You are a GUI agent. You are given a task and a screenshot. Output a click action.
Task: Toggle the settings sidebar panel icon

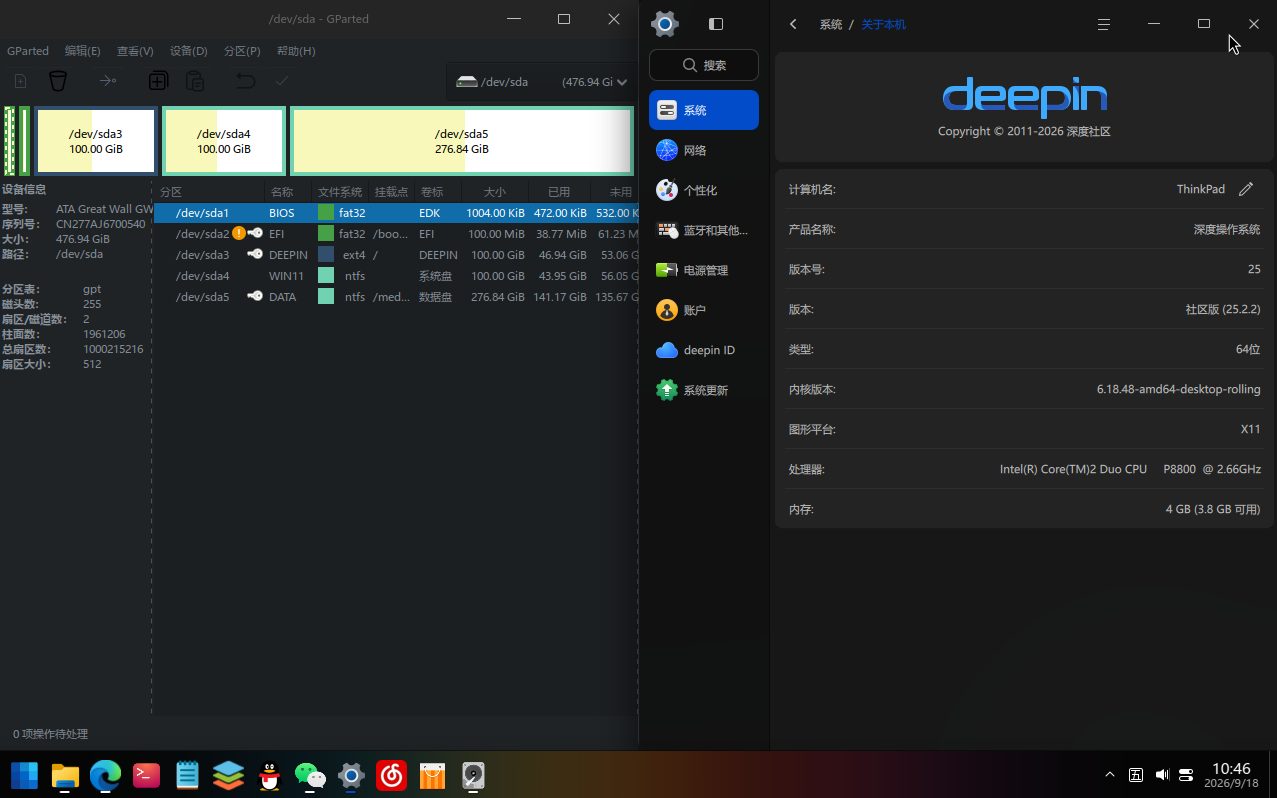pyautogui.click(x=716, y=24)
